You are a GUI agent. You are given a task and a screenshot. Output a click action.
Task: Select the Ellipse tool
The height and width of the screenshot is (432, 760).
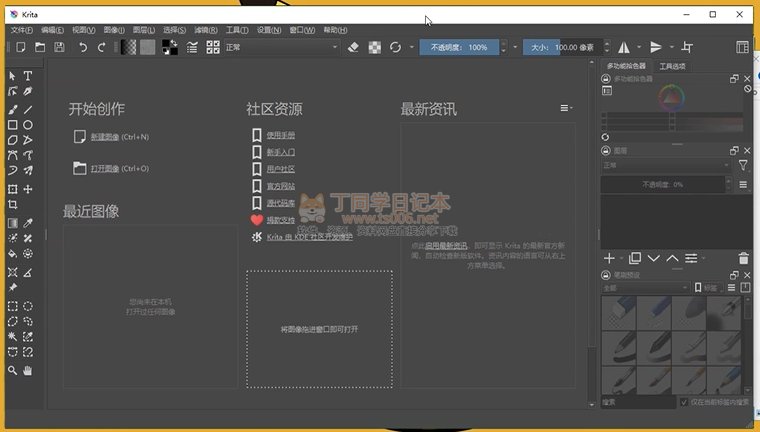pyautogui.click(x=28, y=125)
